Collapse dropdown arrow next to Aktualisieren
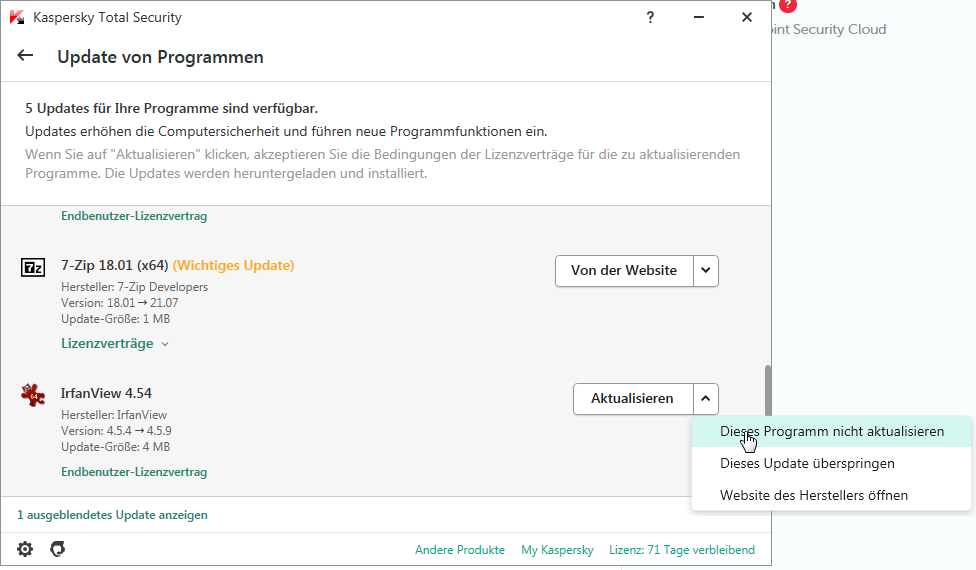Screen dimensions: 976x570 click(x=706, y=399)
